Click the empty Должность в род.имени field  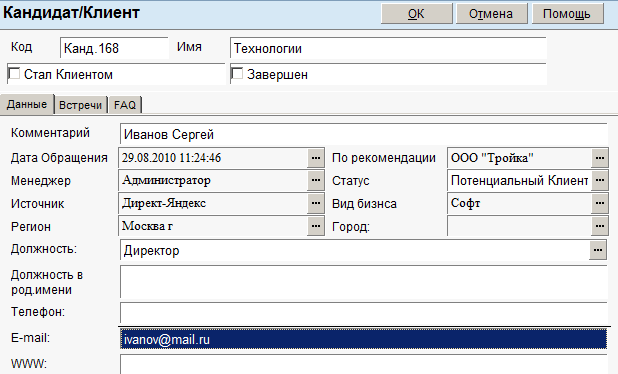pyautogui.click(x=363, y=281)
